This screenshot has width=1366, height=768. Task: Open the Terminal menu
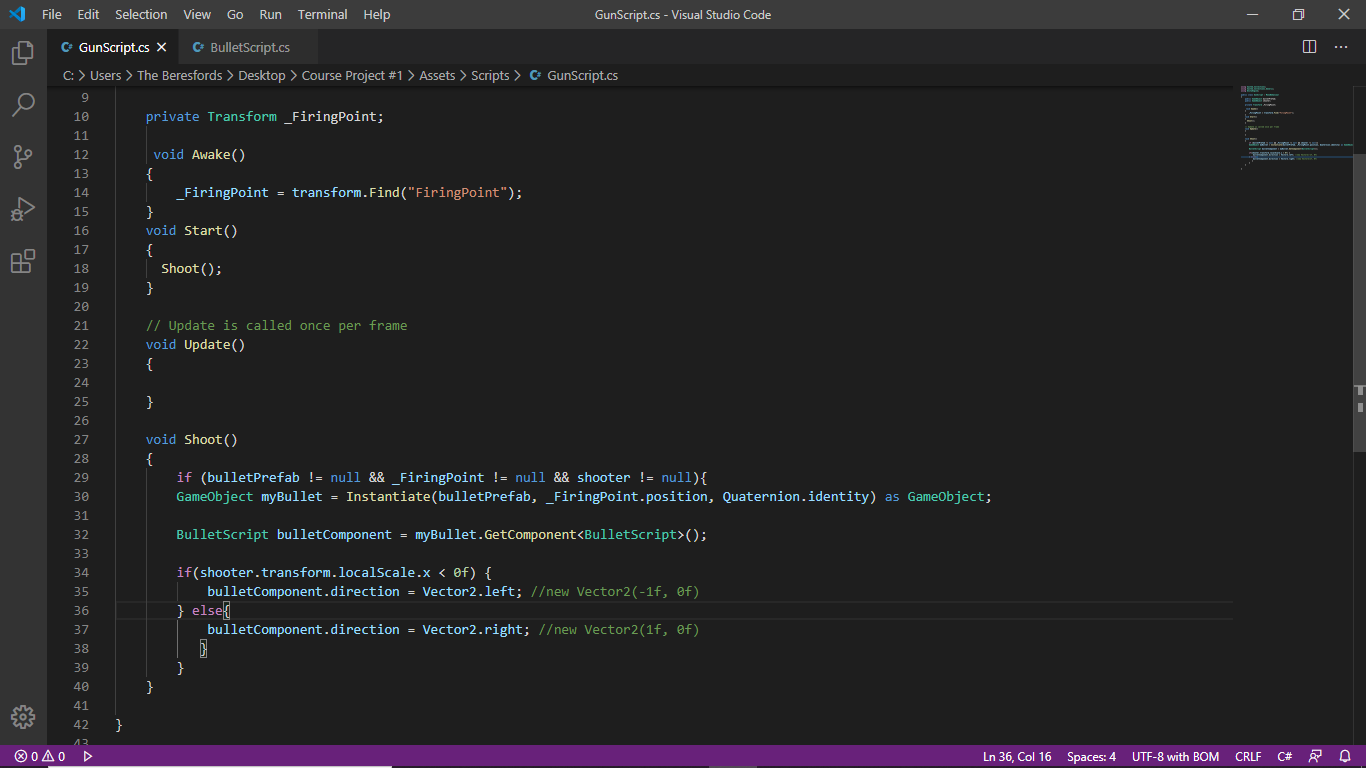[323, 14]
